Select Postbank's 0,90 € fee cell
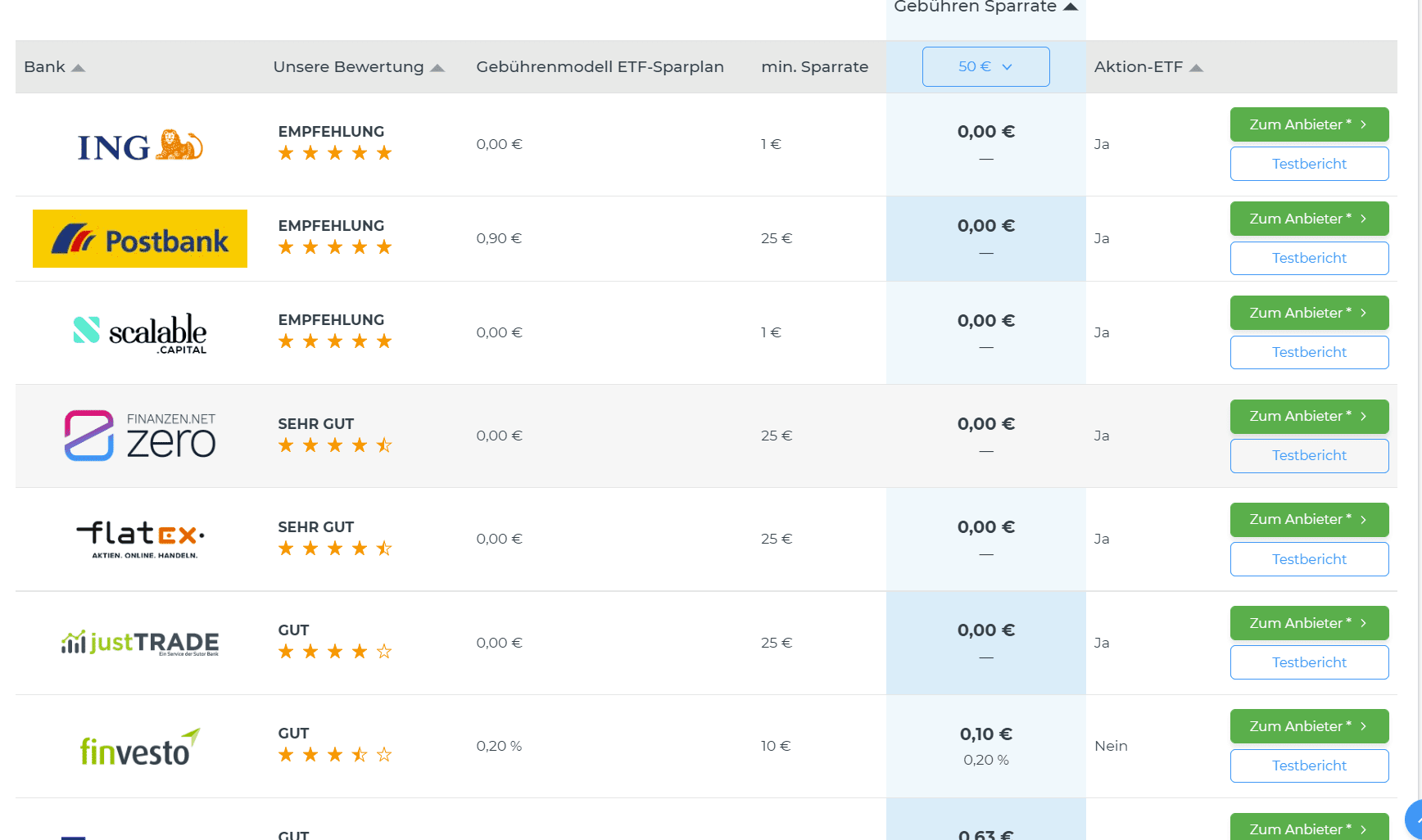This screenshot has height=840, width=1422. [x=499, y=238]
